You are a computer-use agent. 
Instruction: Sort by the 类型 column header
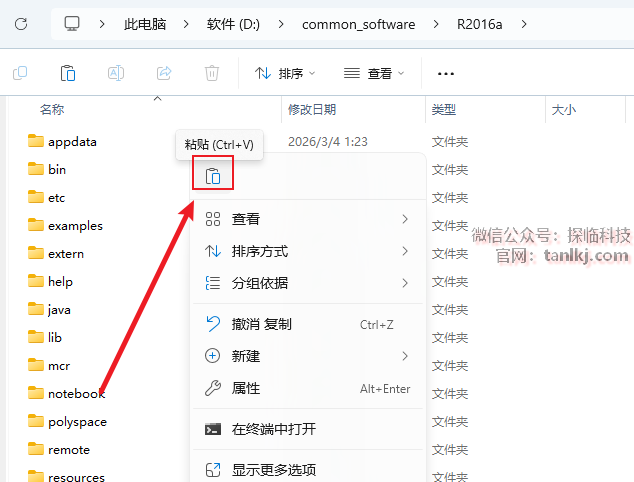pyautogui.click(x=444, y=110)
